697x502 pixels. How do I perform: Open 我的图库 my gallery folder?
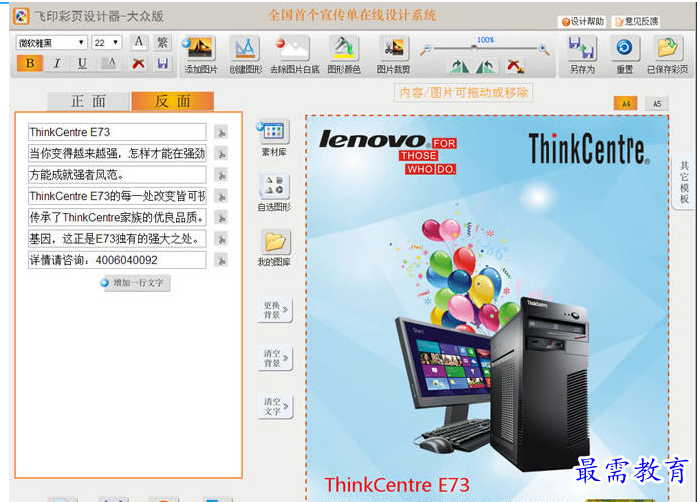click(x=275, y=241)
